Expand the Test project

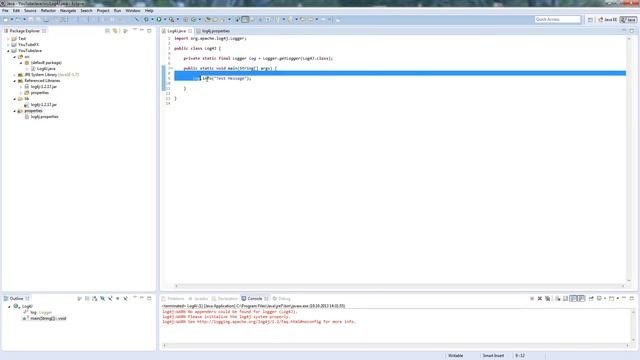(x=8, y=39)
